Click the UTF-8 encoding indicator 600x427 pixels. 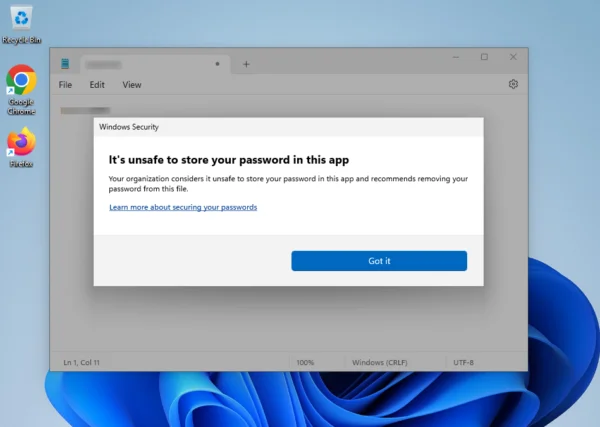click(463, 362)
